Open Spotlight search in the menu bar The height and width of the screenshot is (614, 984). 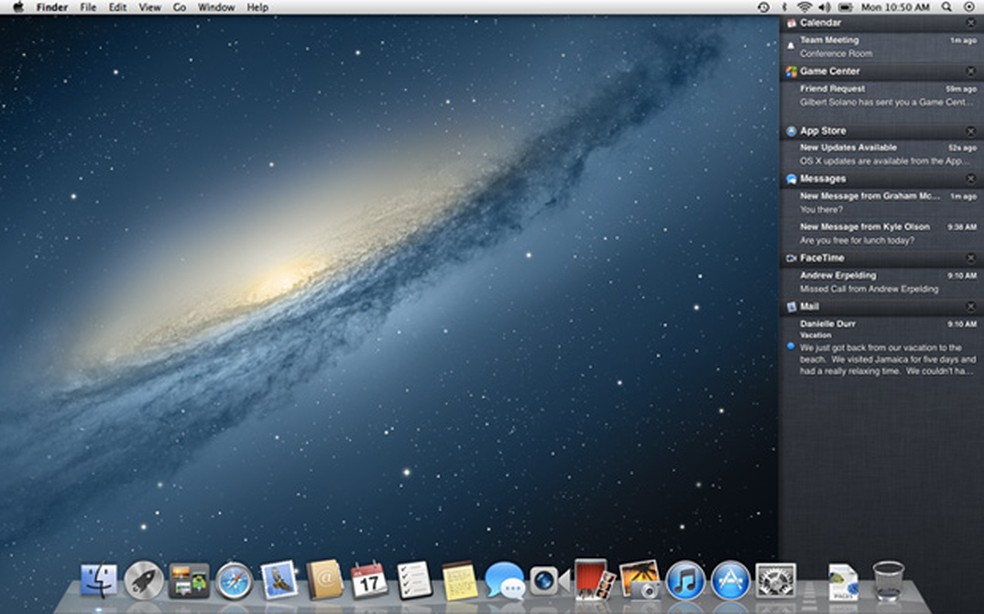pos(947,7)
